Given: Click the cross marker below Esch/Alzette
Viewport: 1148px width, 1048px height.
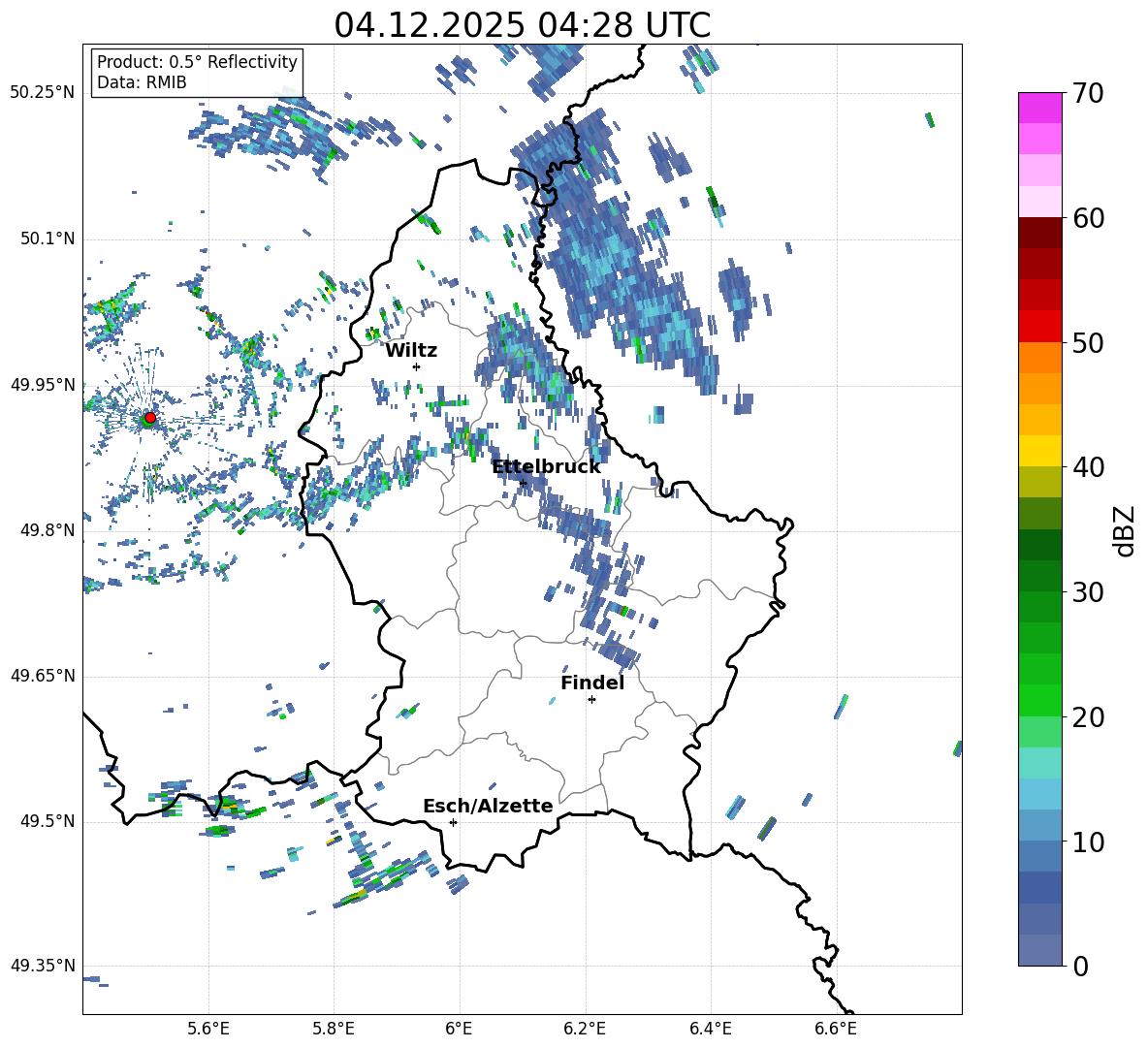Looking at the screenshot, I should [453, 822].
